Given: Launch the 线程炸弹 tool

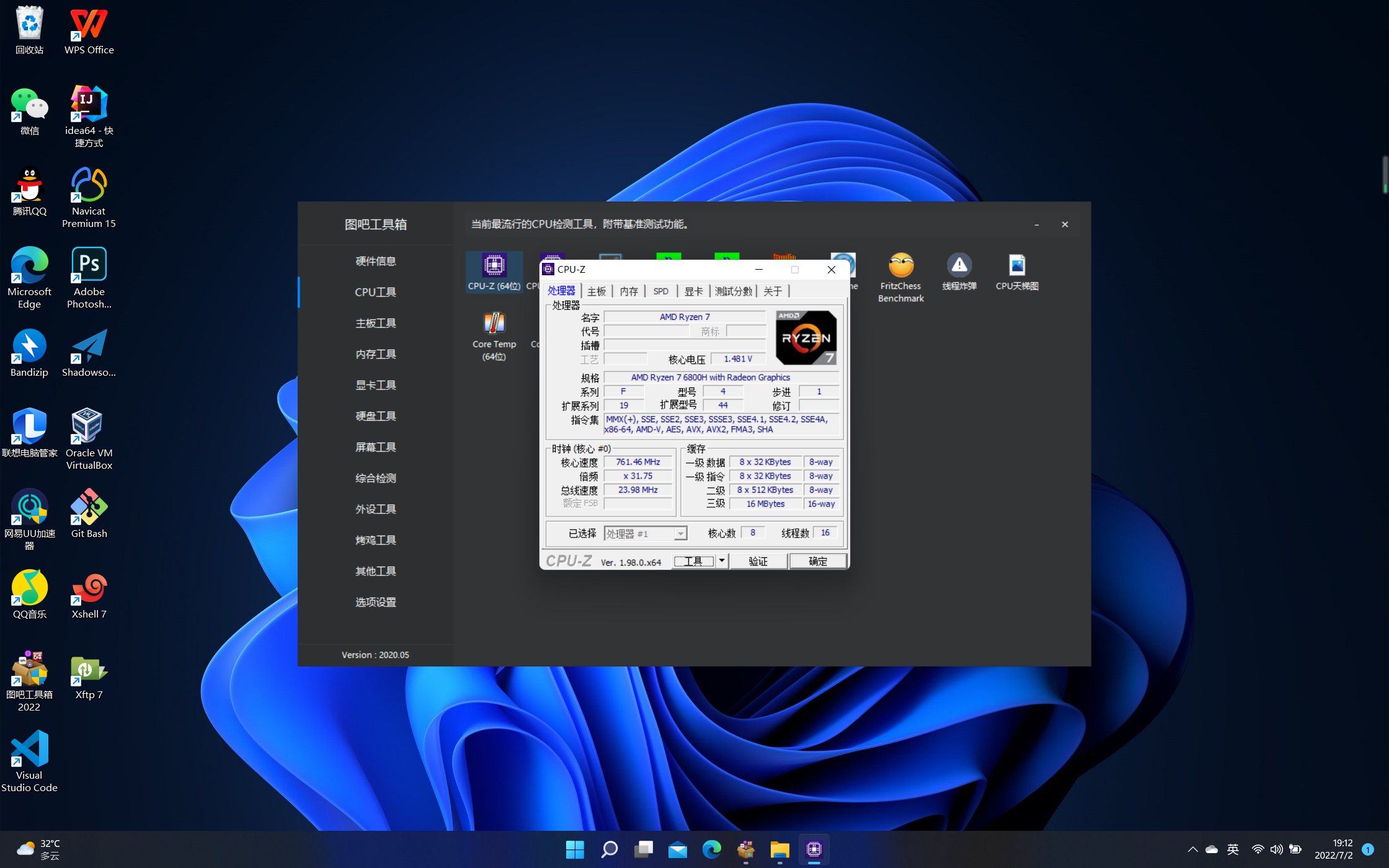Looking at the screenshot, I should 959,272.
